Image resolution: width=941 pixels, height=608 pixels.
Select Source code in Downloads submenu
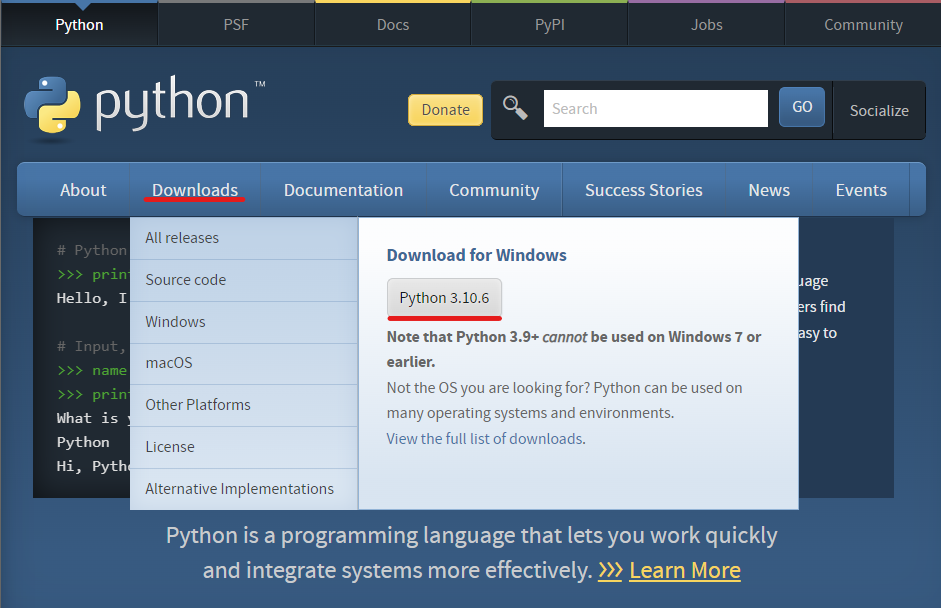[x=244, y=280]
